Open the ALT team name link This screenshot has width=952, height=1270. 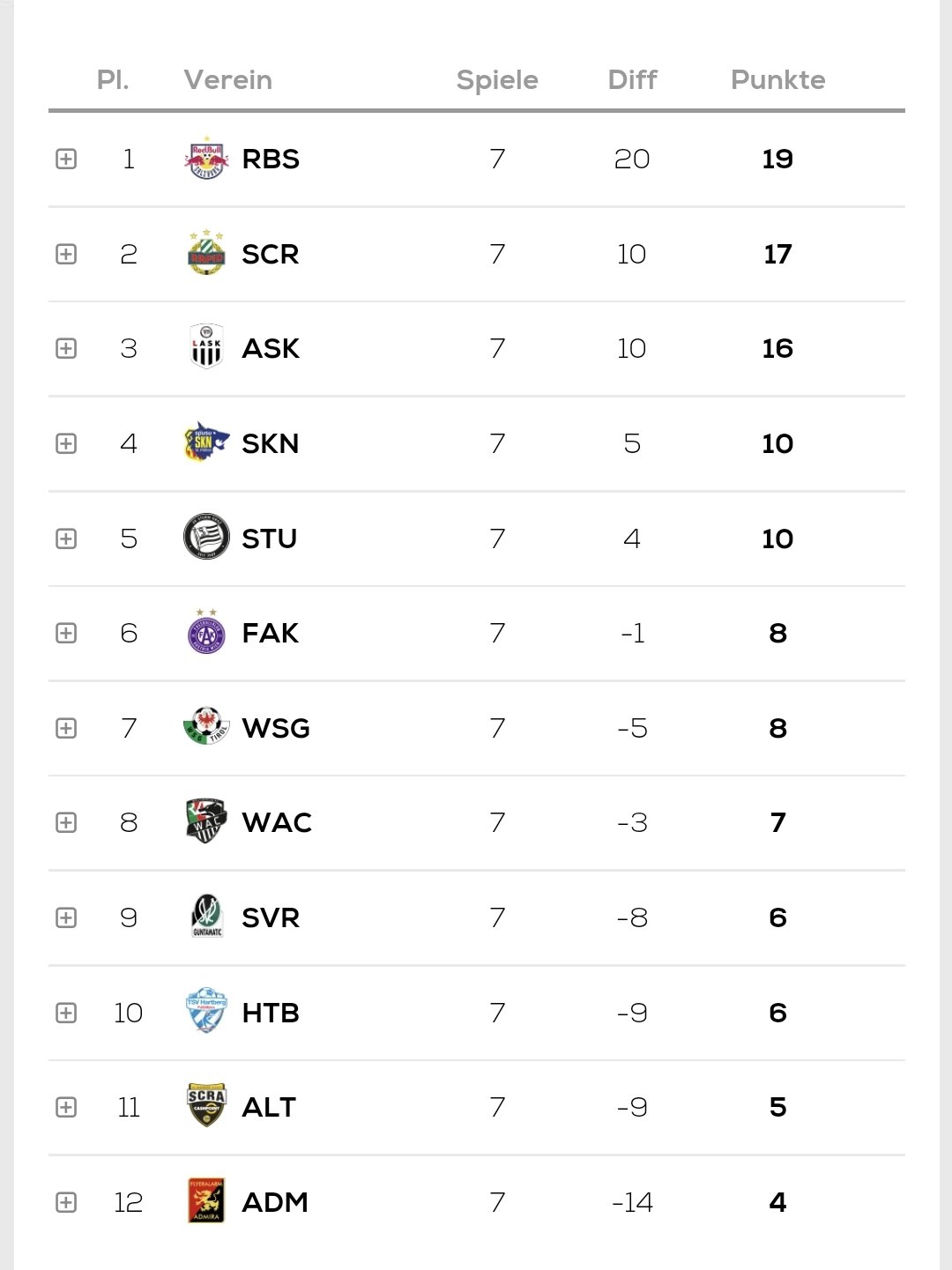(269, 1107)
